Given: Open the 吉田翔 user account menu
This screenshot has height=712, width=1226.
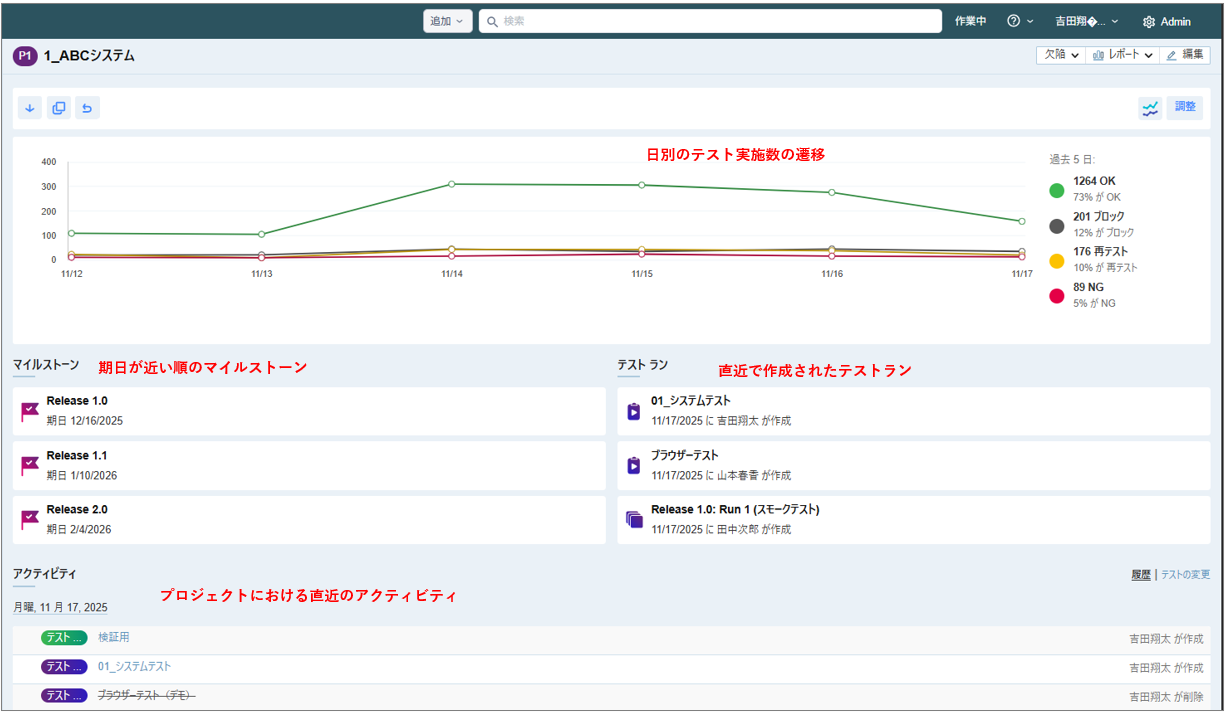Looking at the screenshot, I should [1086, 21].
